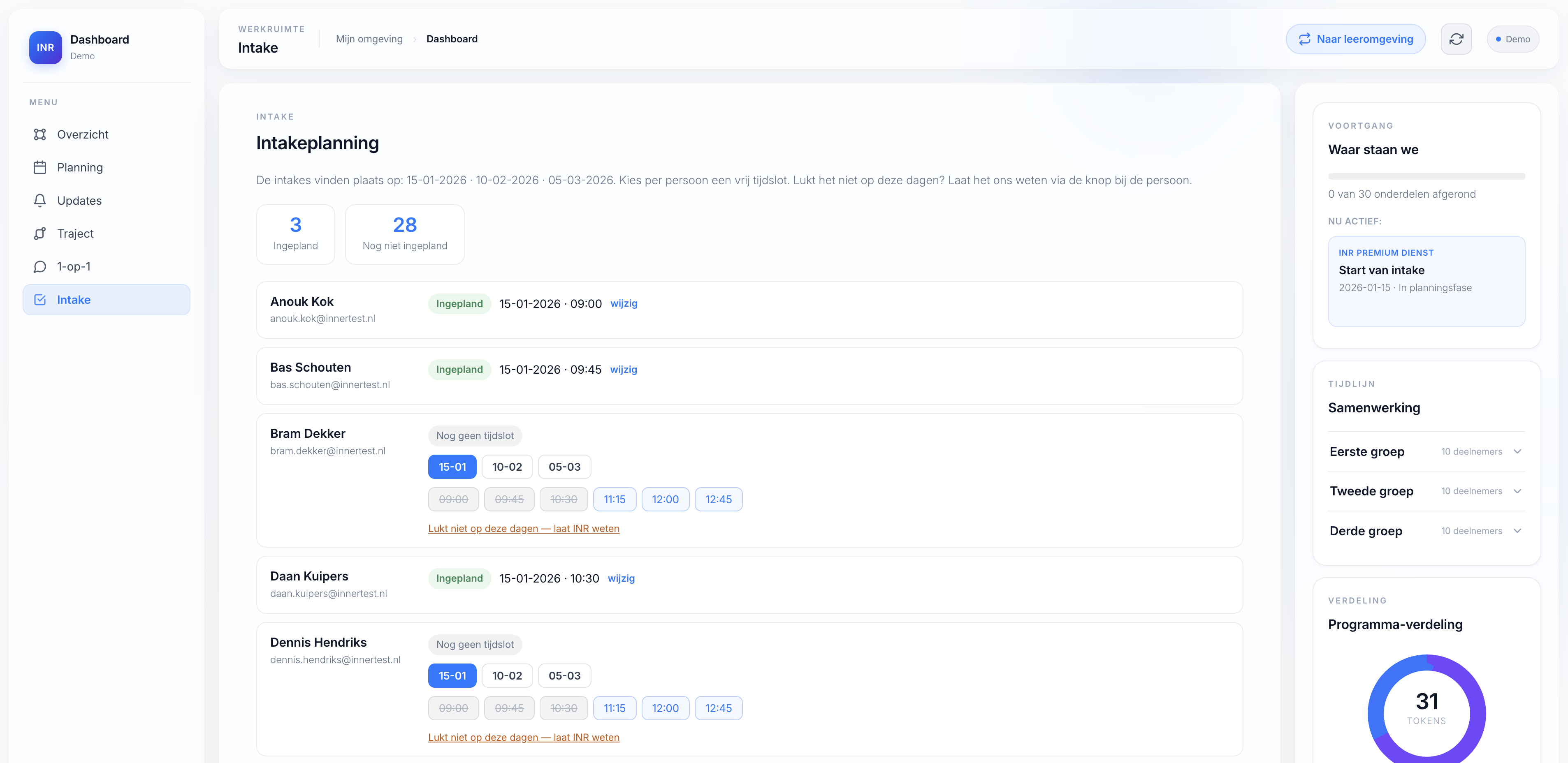Screen dimensions: 1568x763
Task: Click the unavailable 09:00 slot for Bram Dekker
Action: tap(453, 499)
